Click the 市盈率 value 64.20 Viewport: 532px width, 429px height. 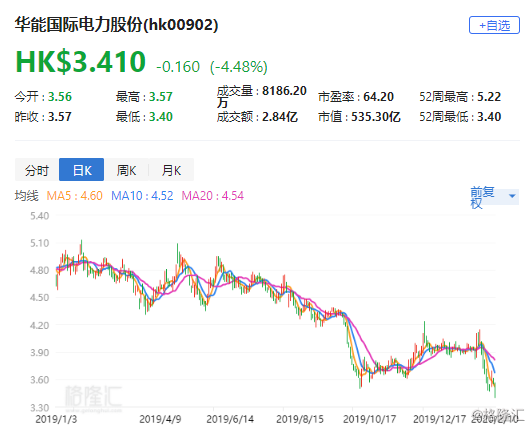[378, 97]
